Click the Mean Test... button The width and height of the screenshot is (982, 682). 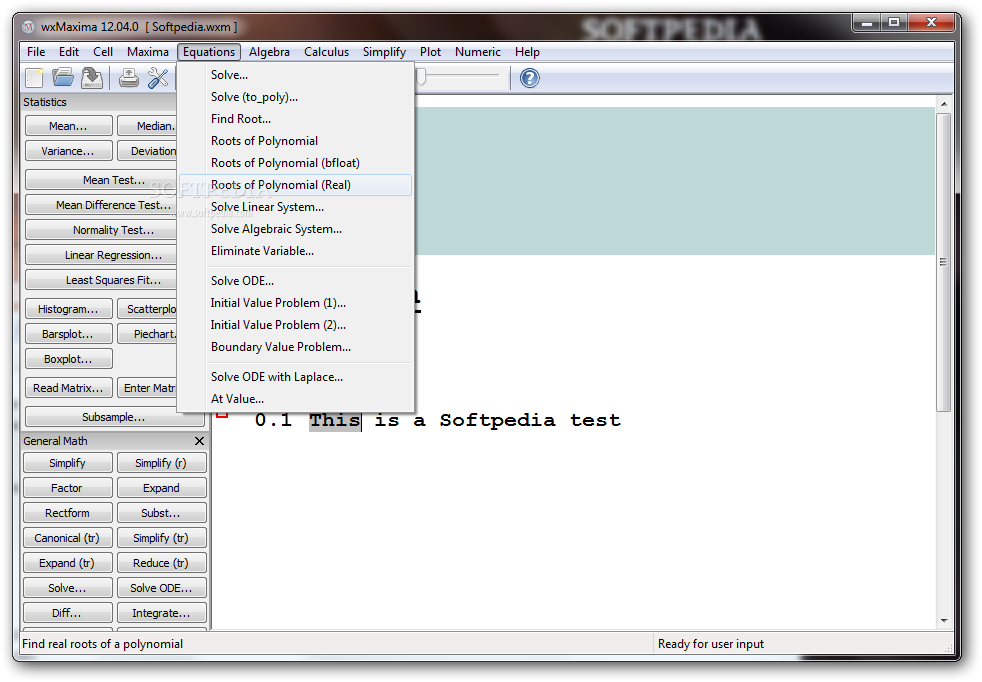pyautogui.click(x=101, y=180)
